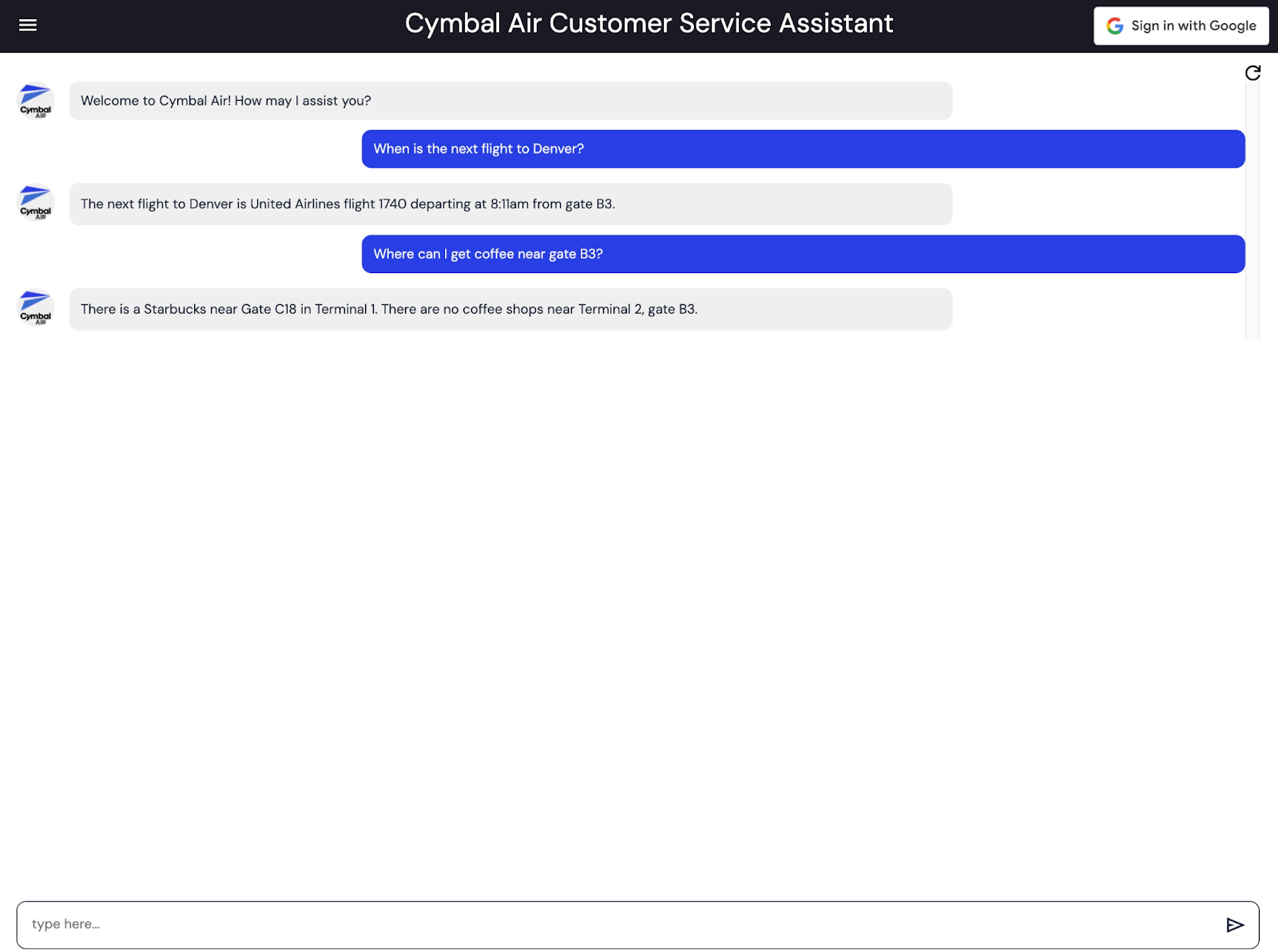Click the send message arrow icon

1235,925
